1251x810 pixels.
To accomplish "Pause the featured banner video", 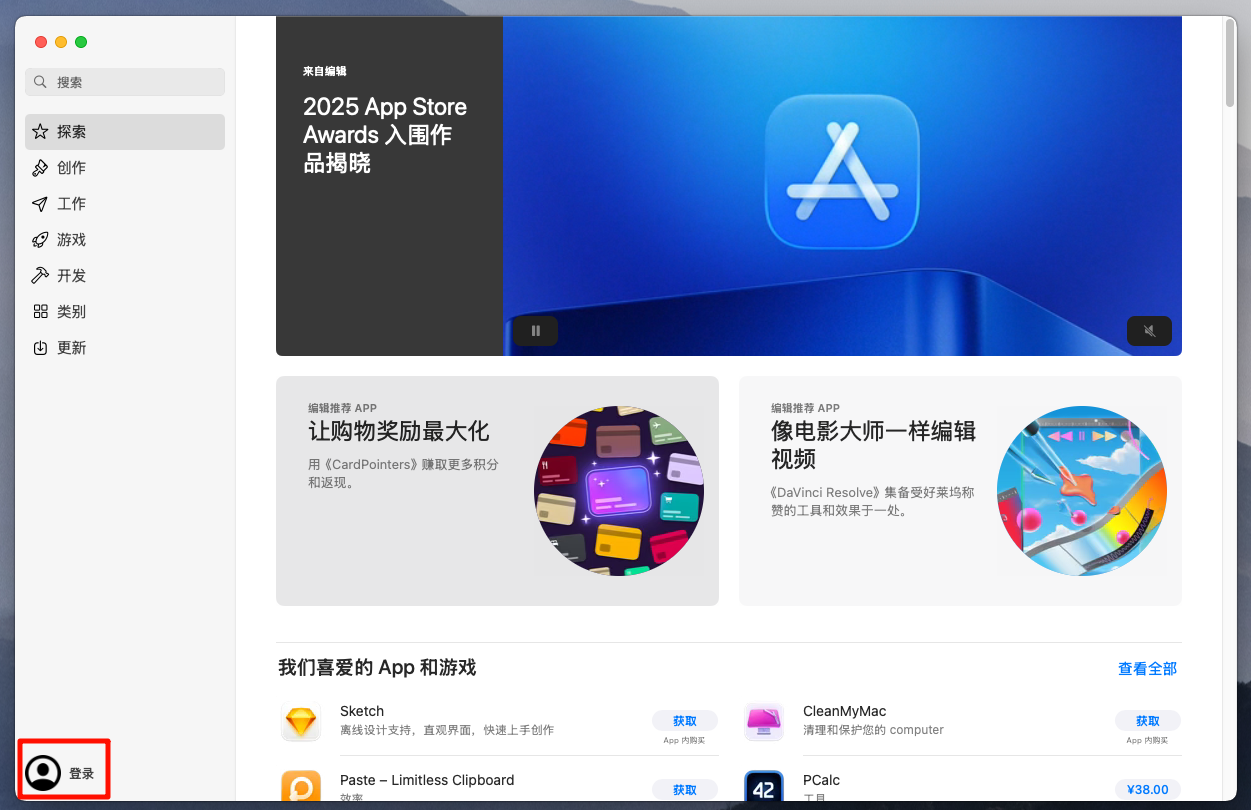I will (536, 331).
